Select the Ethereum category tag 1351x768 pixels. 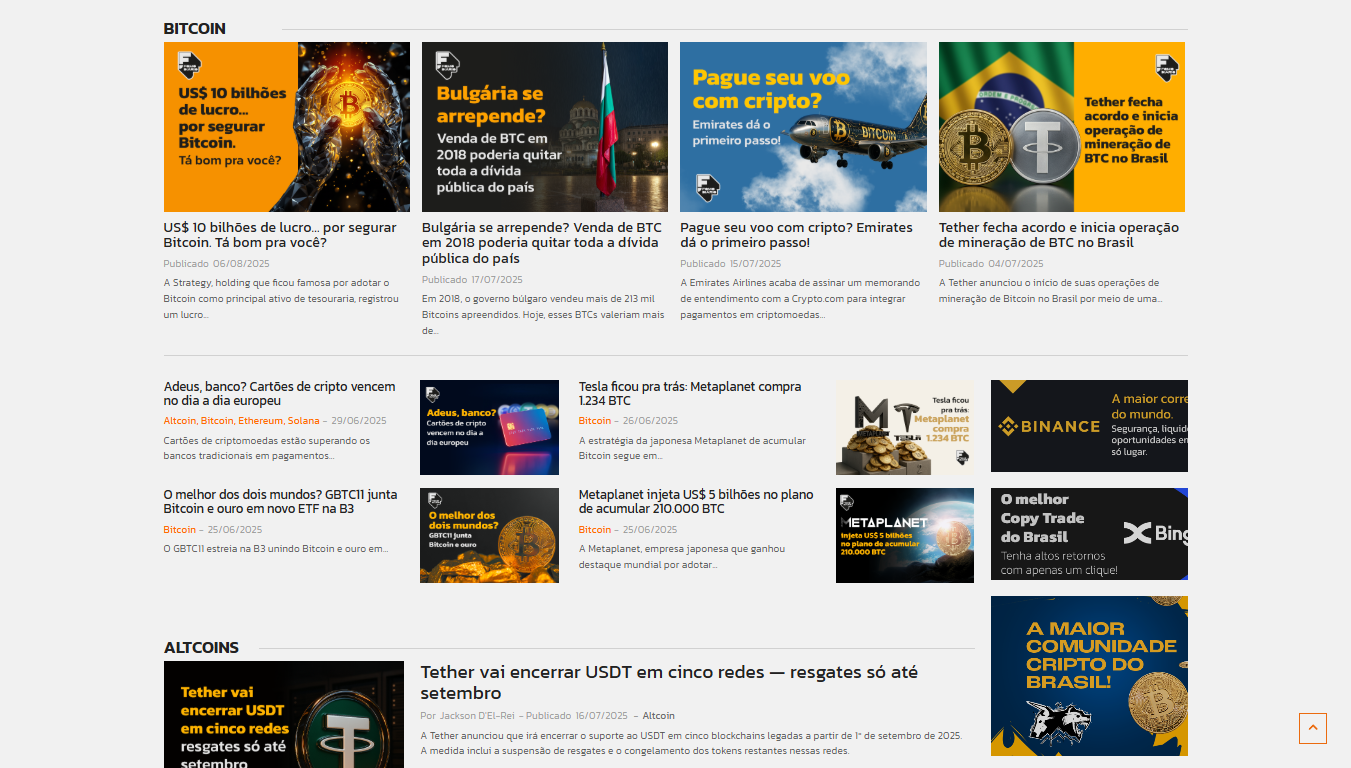[x=260, y=421]
